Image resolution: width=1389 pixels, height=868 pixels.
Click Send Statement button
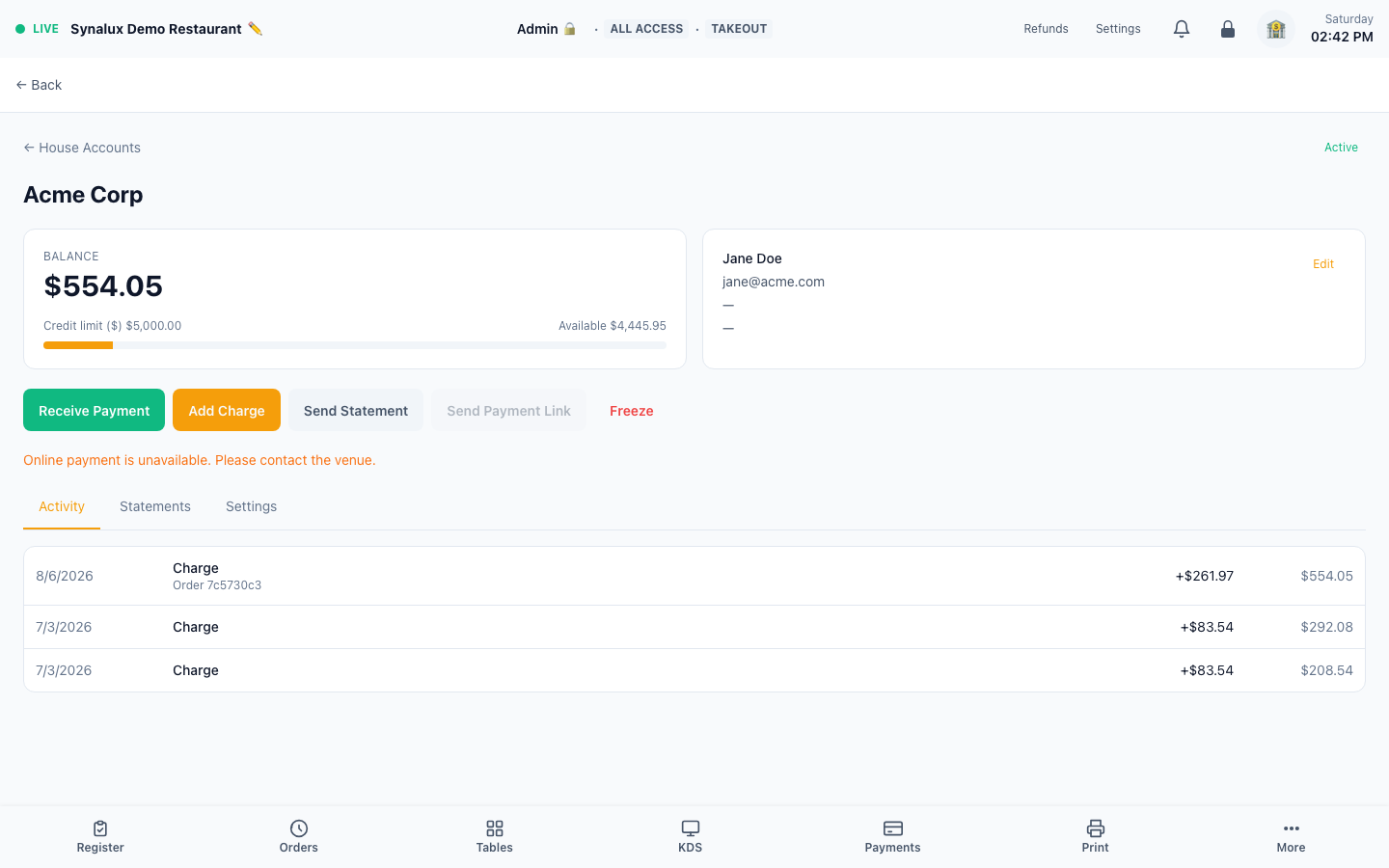point(356,410)
